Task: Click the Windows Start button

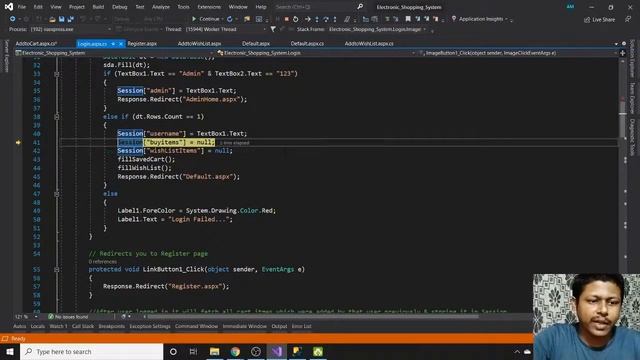Action: click(10, 351)
